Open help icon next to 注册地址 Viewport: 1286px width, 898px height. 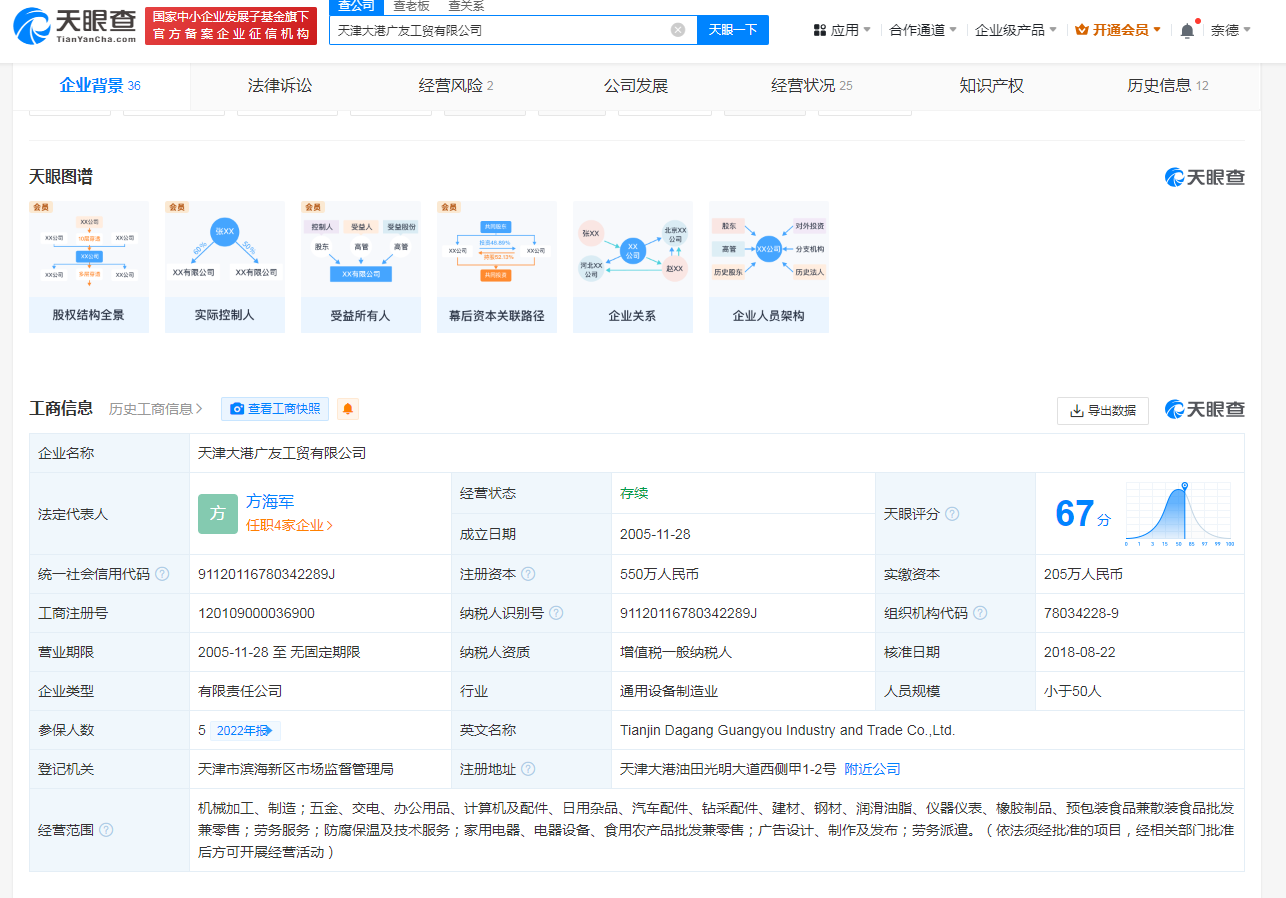click(x=528, y=769)
